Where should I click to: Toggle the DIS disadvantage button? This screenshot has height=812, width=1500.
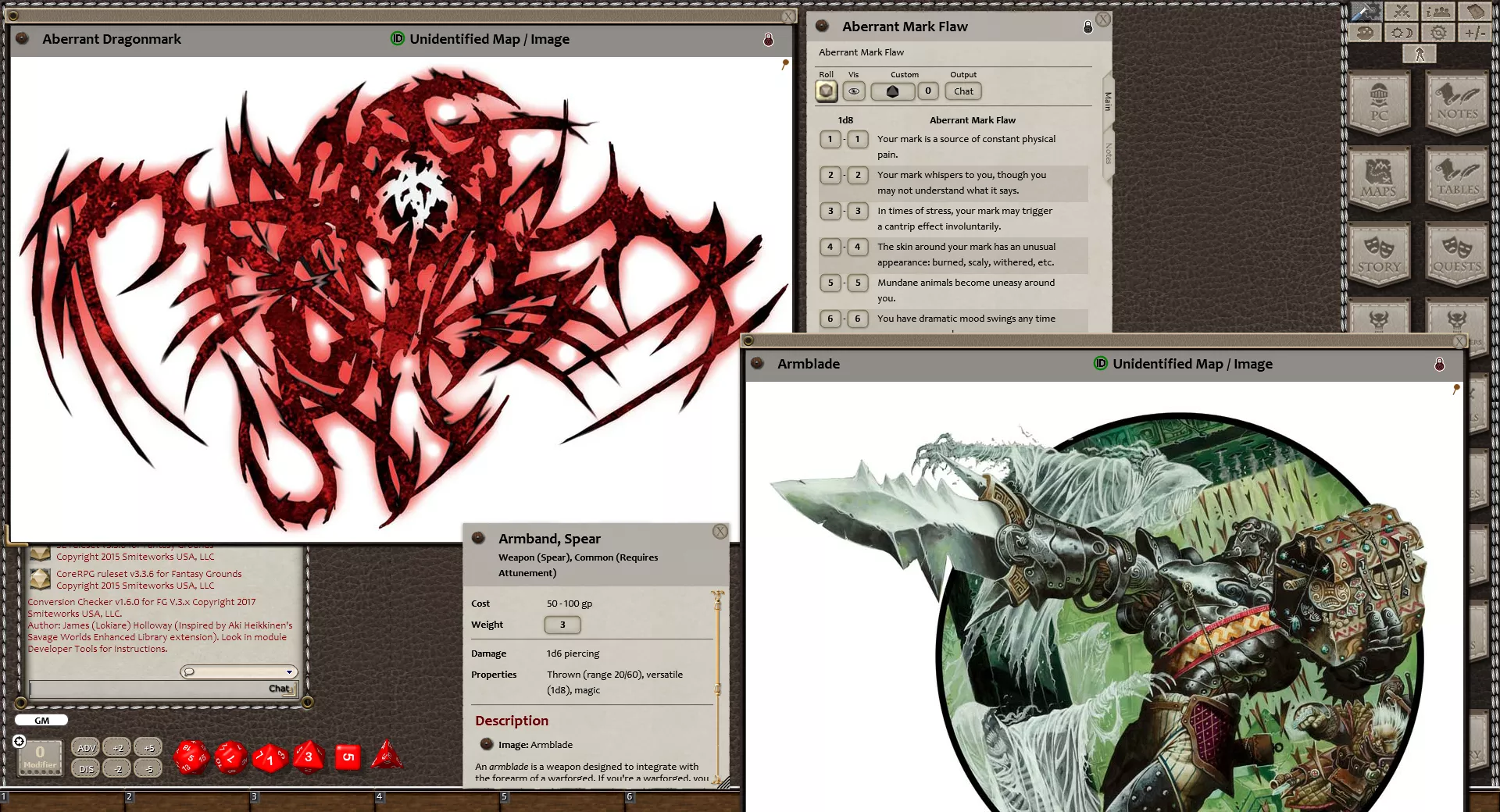coord(86,768)
